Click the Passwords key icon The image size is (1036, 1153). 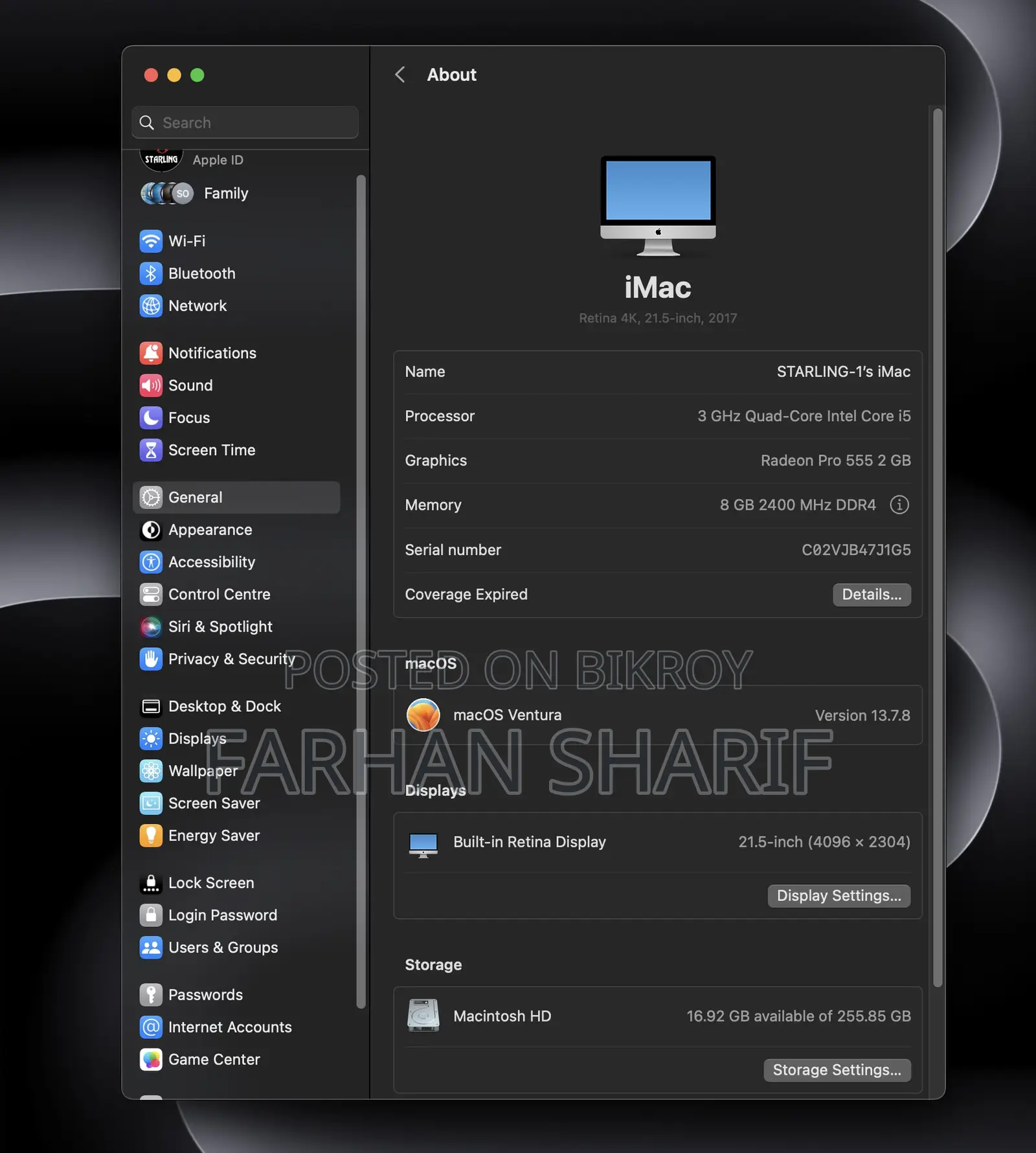151,996
